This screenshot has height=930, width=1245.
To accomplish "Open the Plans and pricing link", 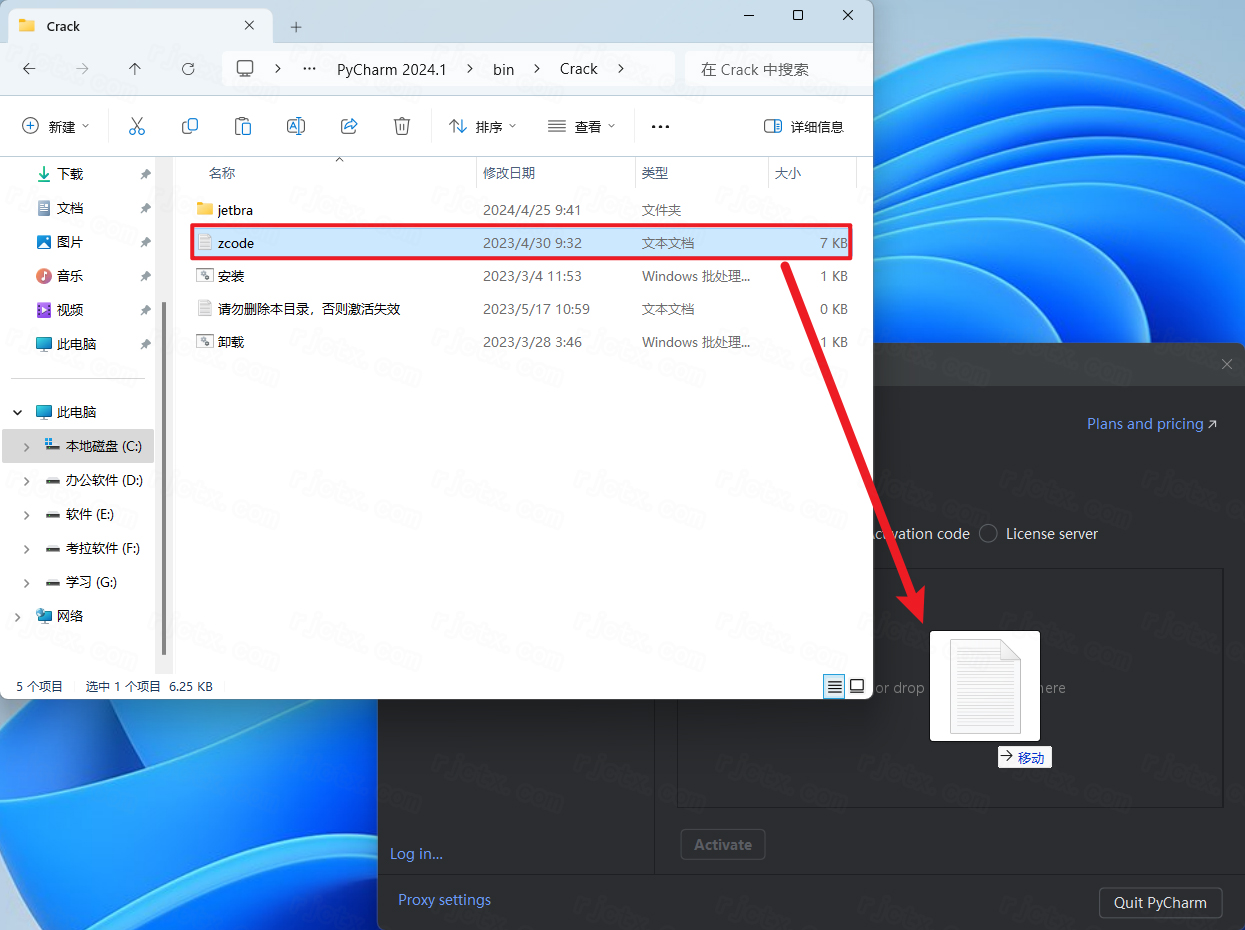I will (1152, 424).
